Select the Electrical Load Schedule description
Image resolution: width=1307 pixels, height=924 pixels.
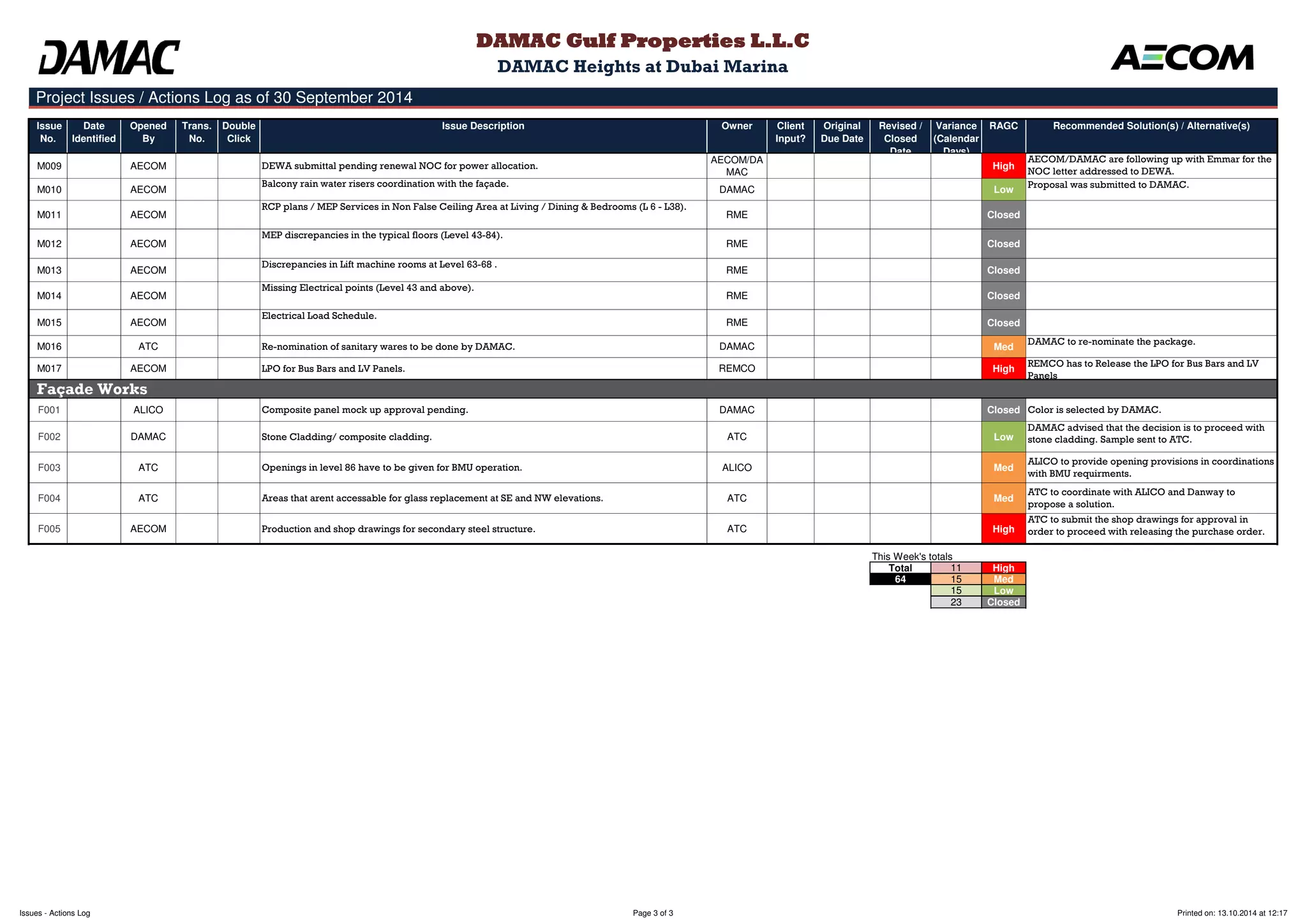[319, 316]
